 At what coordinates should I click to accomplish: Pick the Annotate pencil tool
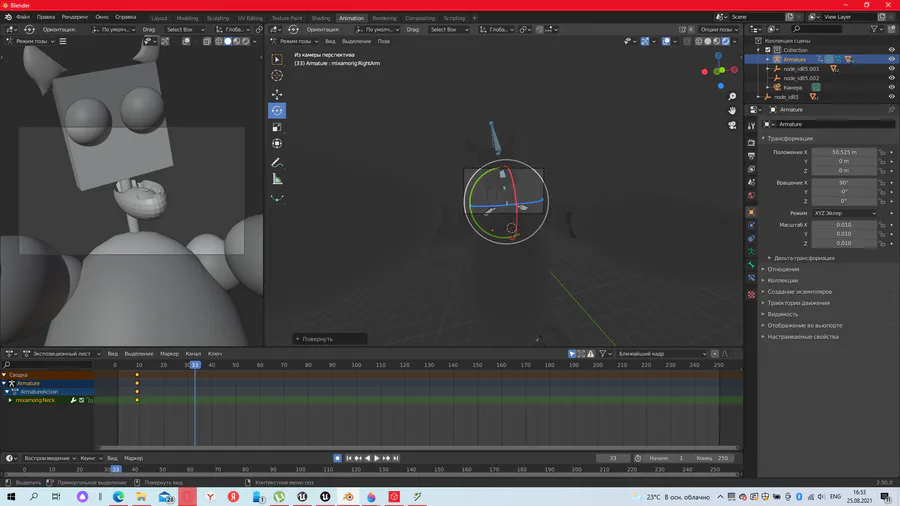277,162
